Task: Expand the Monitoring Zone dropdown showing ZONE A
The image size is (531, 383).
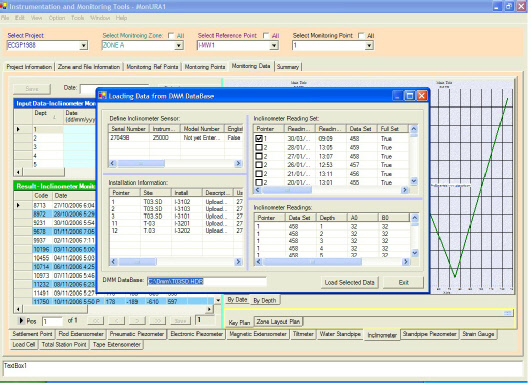Action: 179,45
